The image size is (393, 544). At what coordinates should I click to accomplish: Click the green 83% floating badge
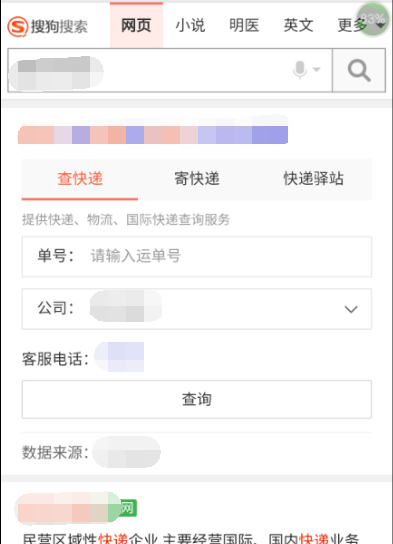click(374, 19)
